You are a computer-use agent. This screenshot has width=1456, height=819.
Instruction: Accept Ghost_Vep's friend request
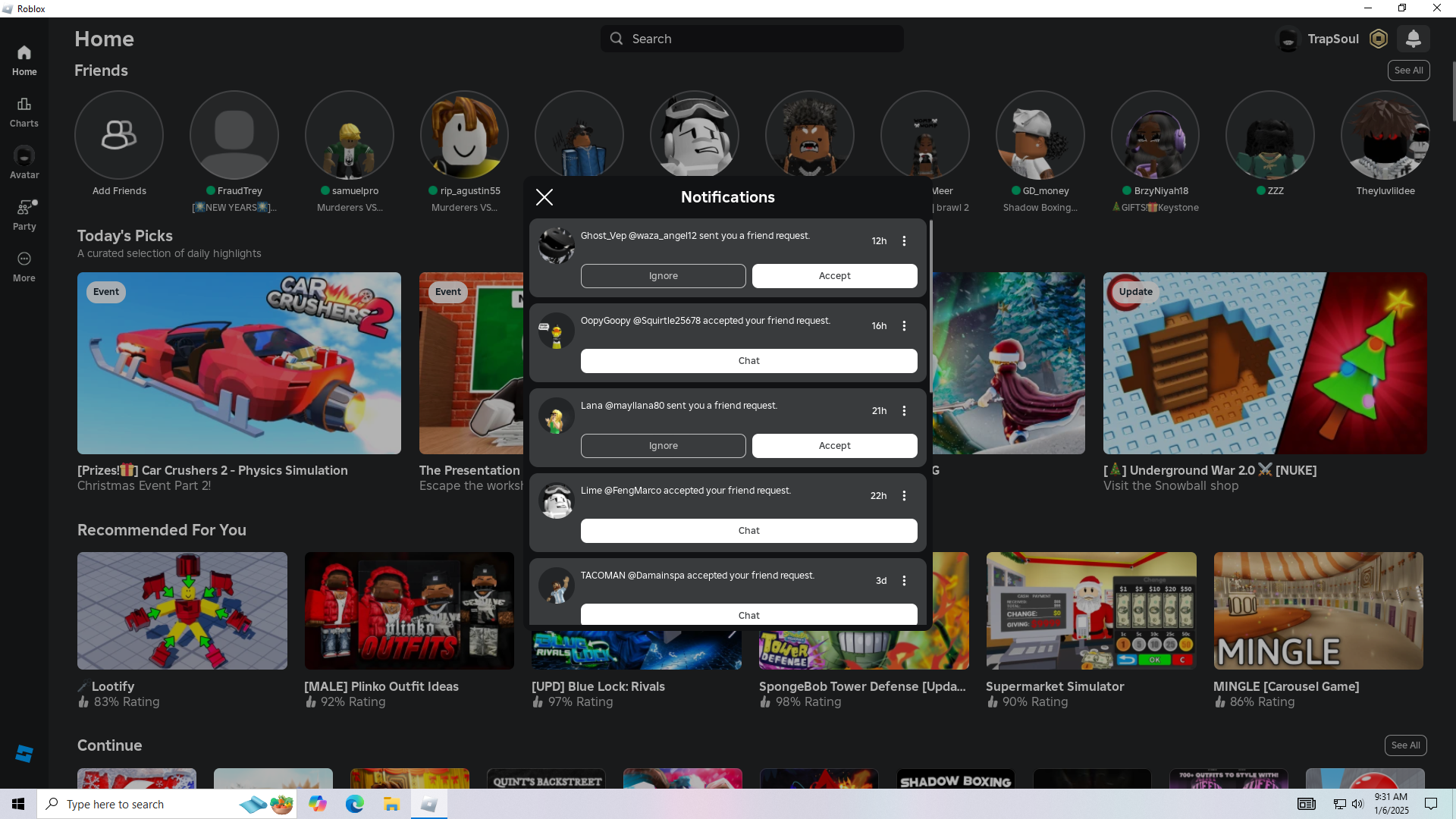pyautogui.click(x=834, y=276)
